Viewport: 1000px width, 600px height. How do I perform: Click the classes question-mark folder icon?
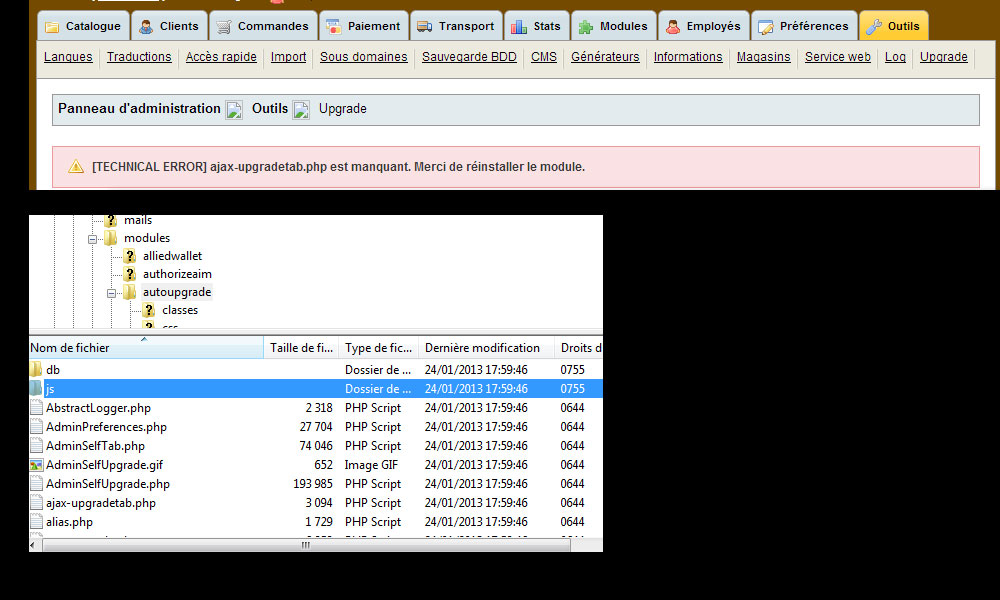pyautogui.click(x=149, y=310)
